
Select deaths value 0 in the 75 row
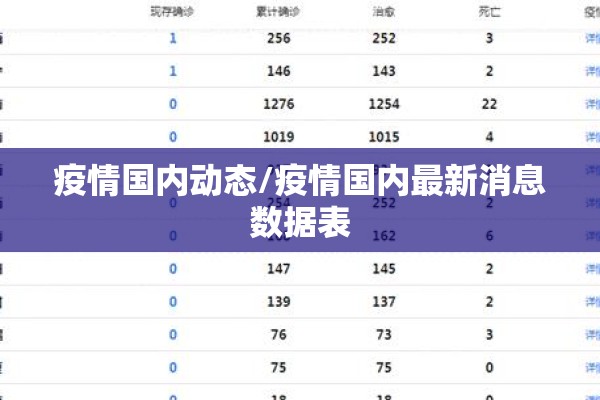489,367
